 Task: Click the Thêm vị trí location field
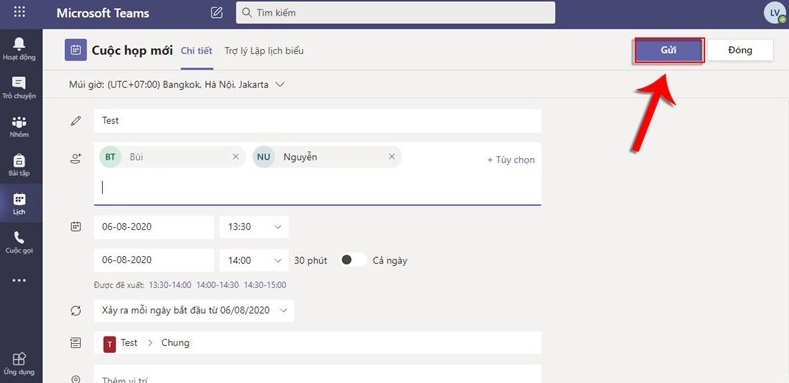coord(318,375)
